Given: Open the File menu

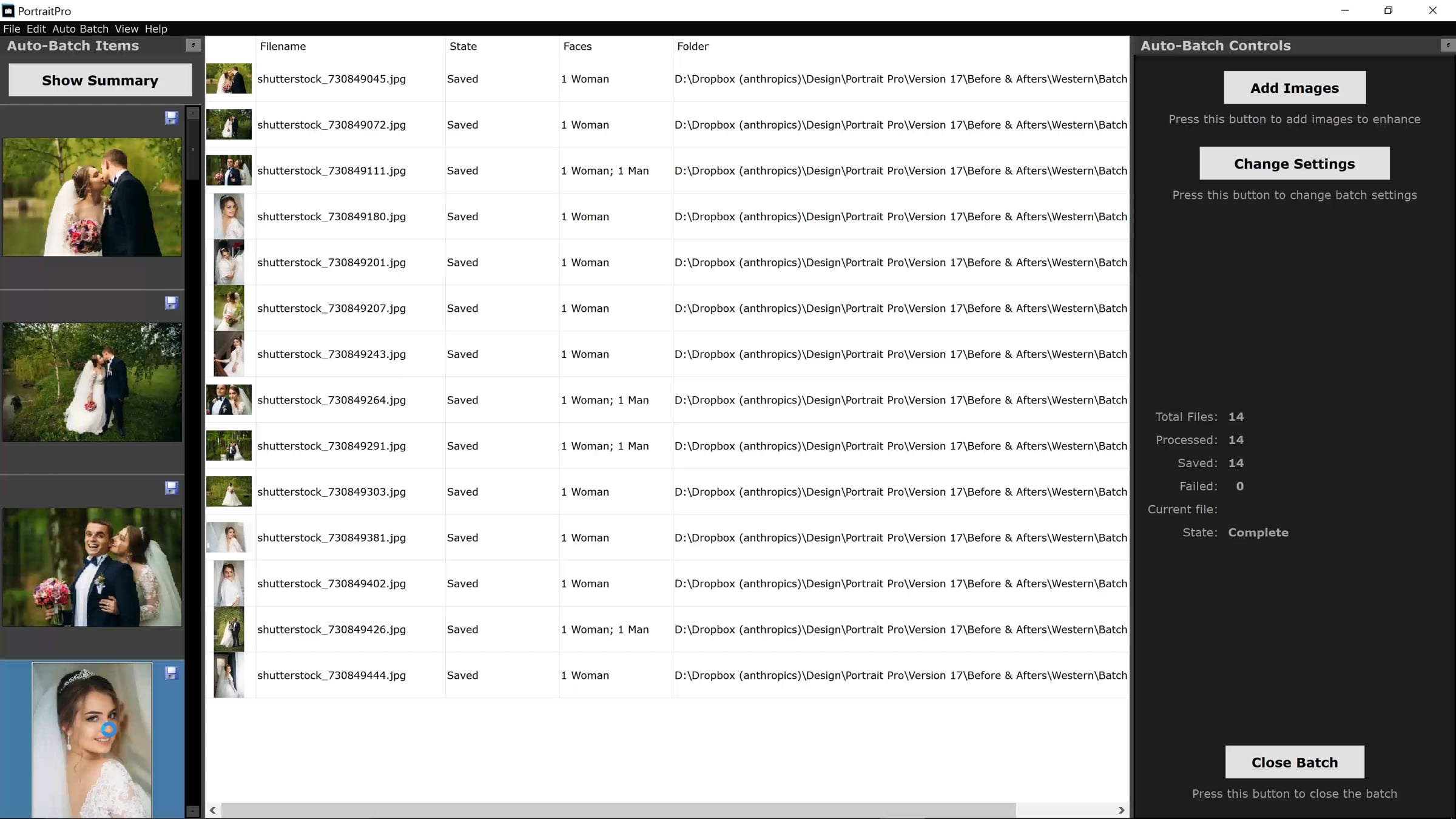Looking at the screenshot, I should (x=12, y=29).
